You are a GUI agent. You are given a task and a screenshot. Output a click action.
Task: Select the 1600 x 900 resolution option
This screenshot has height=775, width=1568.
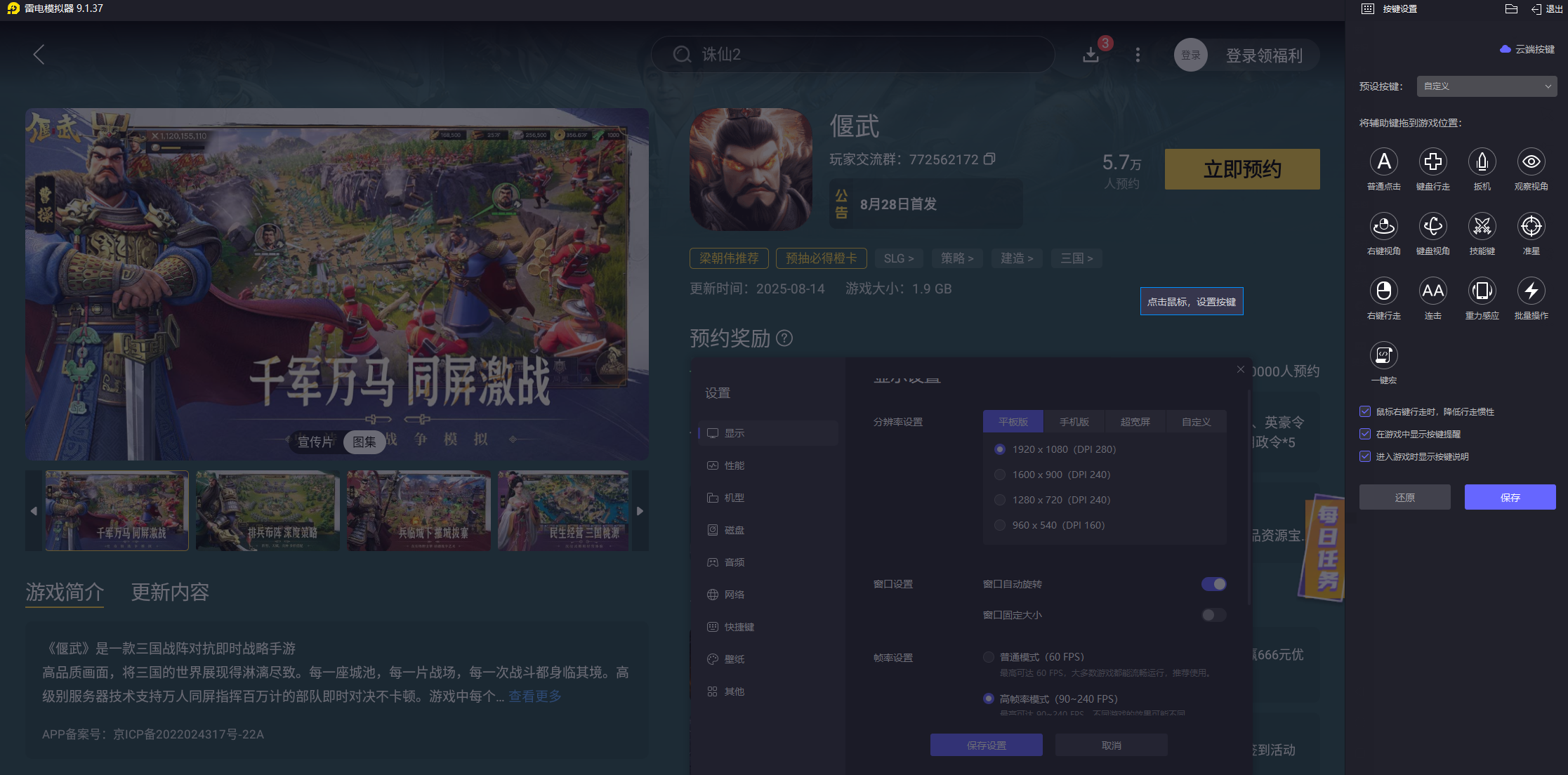(x=1000, y=475)
